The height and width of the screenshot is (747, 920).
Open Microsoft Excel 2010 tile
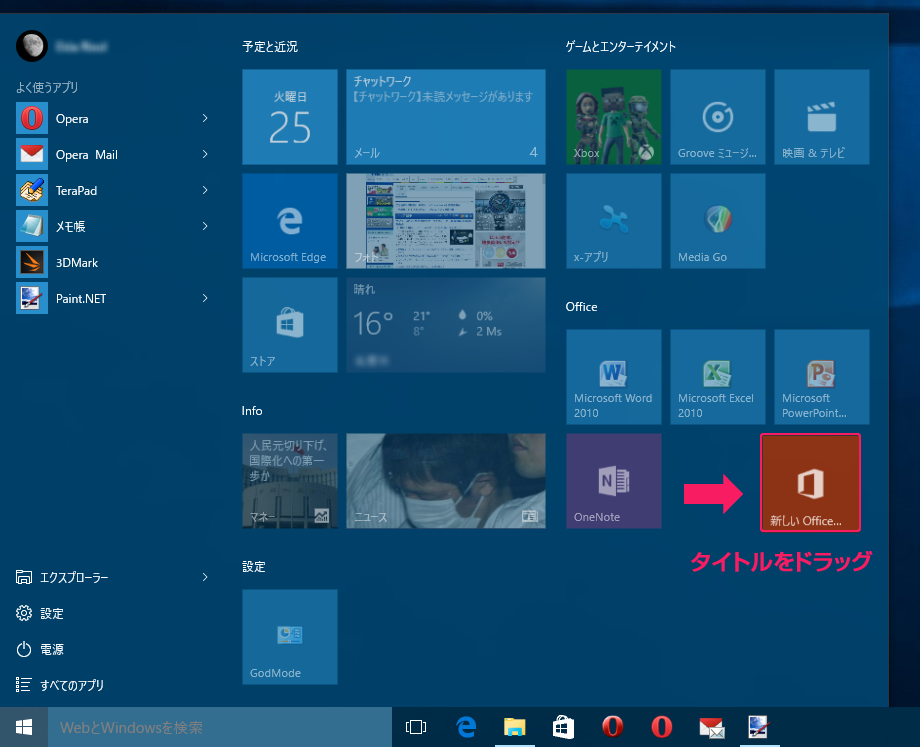click(718, 377)
